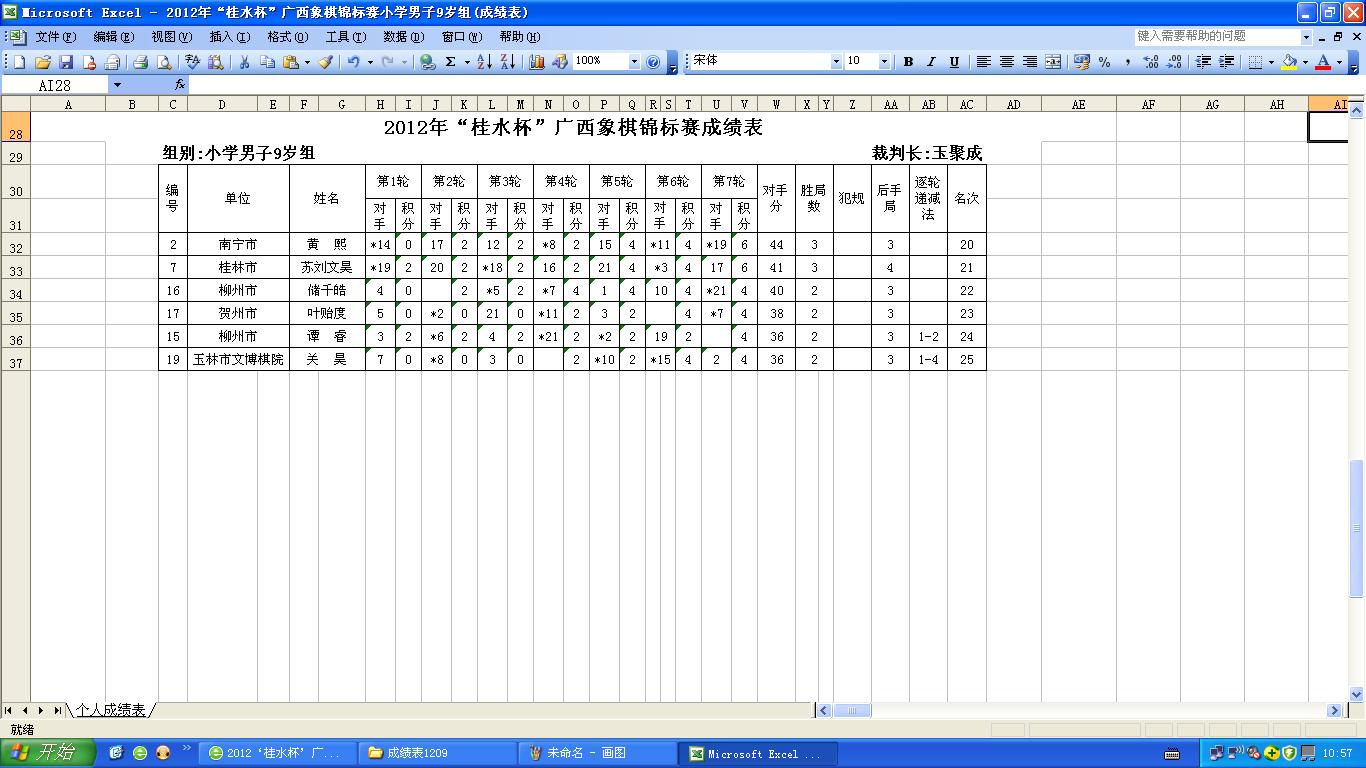1366x768 pixels.
Task: Expand the fill color palette arrow
Action: pyautogui.click(x=1305, y=62)
